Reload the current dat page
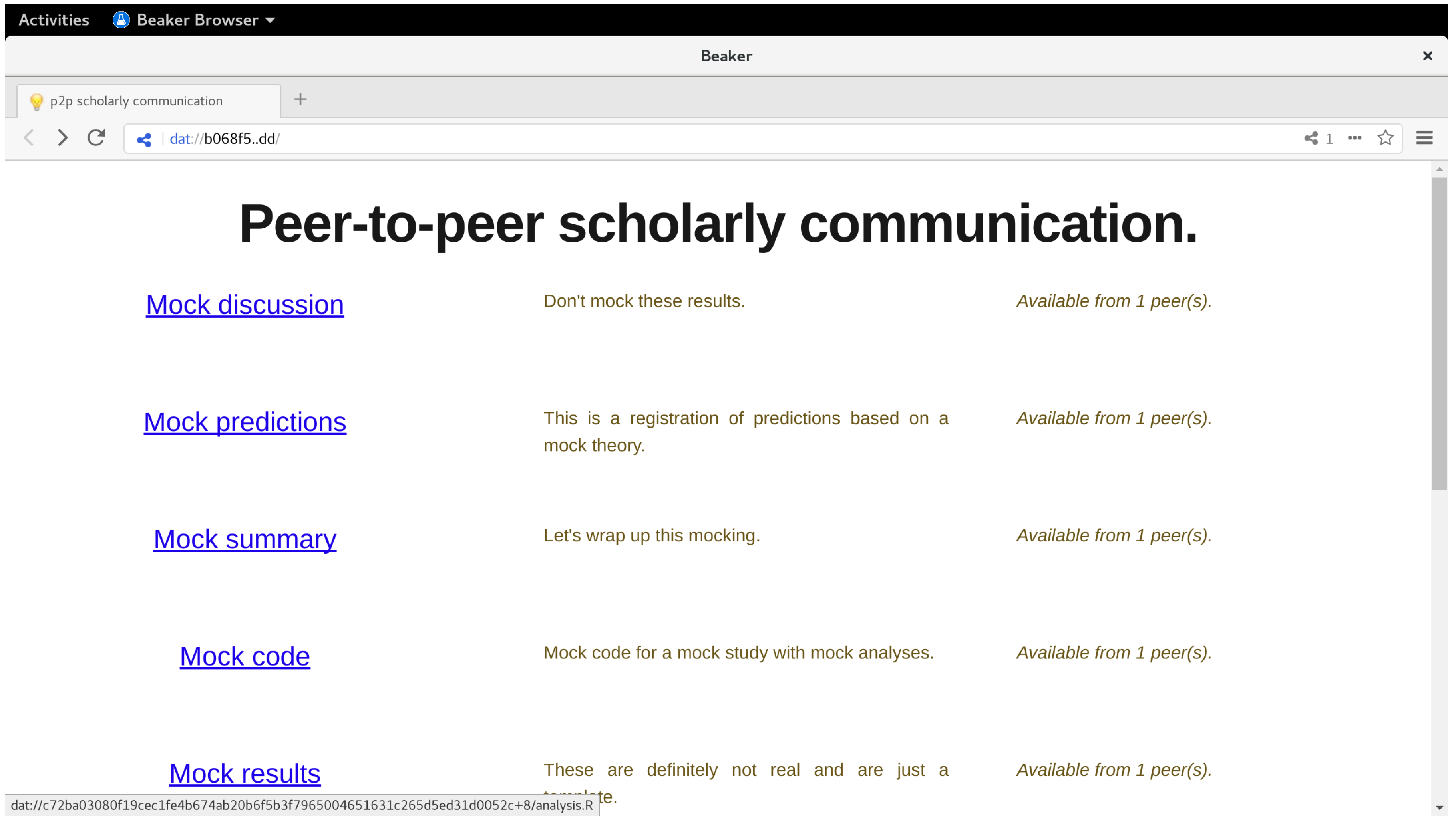The image size is (1456, 825). (x=96, y=138)
